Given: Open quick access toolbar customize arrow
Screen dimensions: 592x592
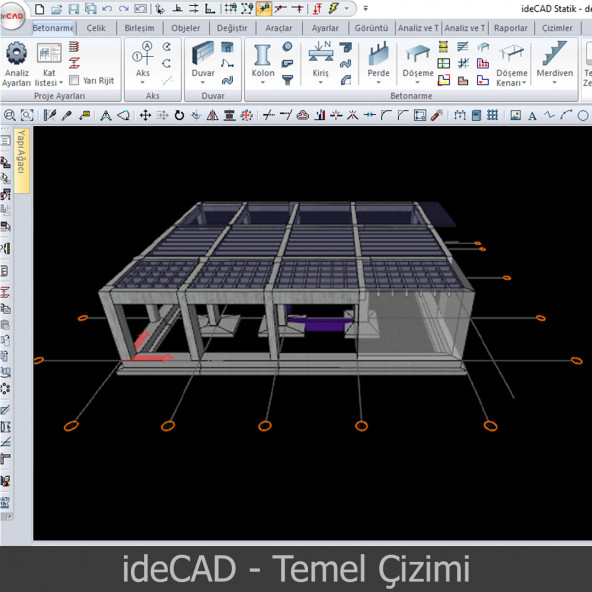Looking at the screenshot, I should click(365, 8).
